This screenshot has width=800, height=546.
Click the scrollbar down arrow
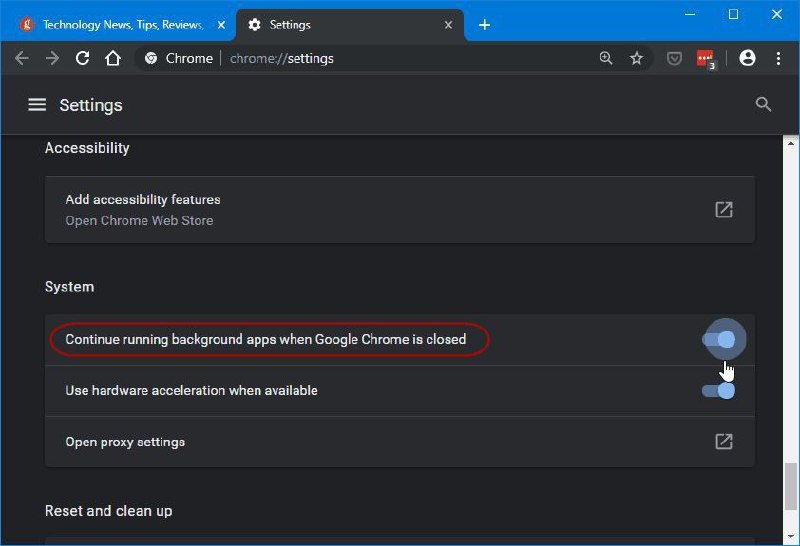pos(791,536)
